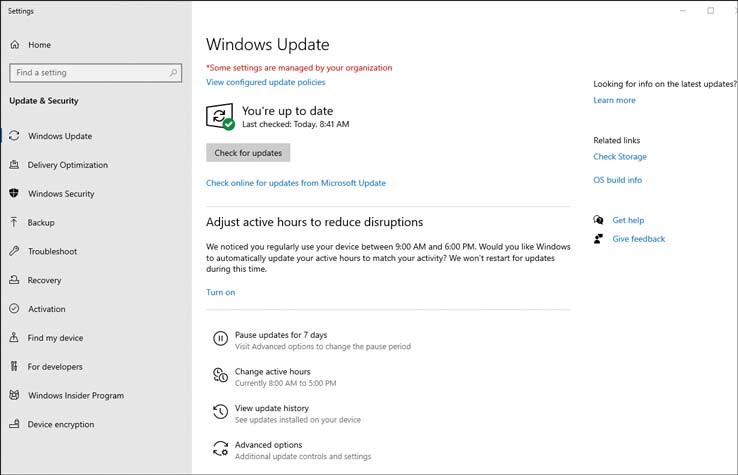
Task: Click the Find a setting search box
Action: tap(96, 72)
